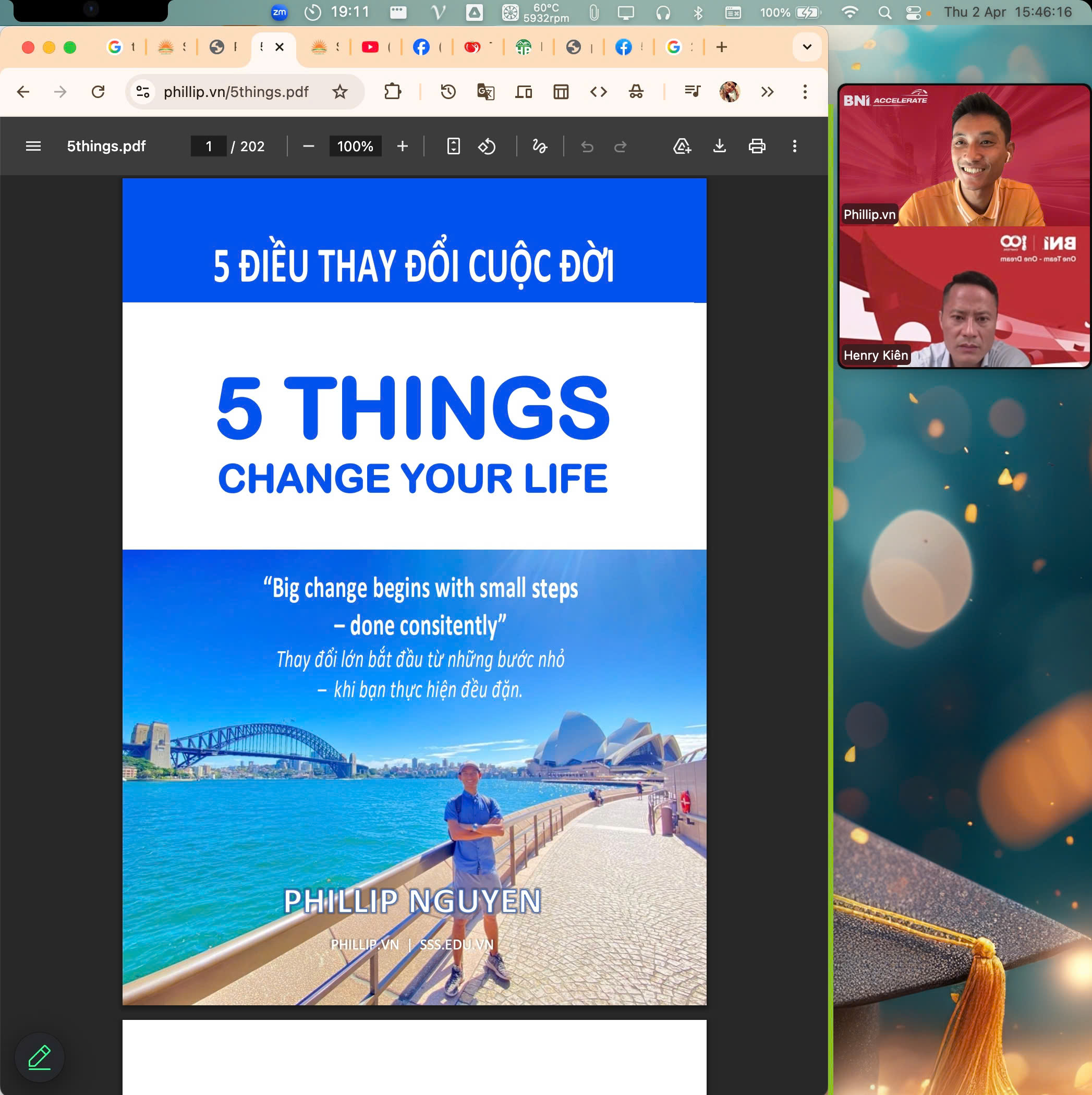Switch to the YouTube tab
Image resolution: width=1092 pixels, height=1095 pixels.
[370, 47]
